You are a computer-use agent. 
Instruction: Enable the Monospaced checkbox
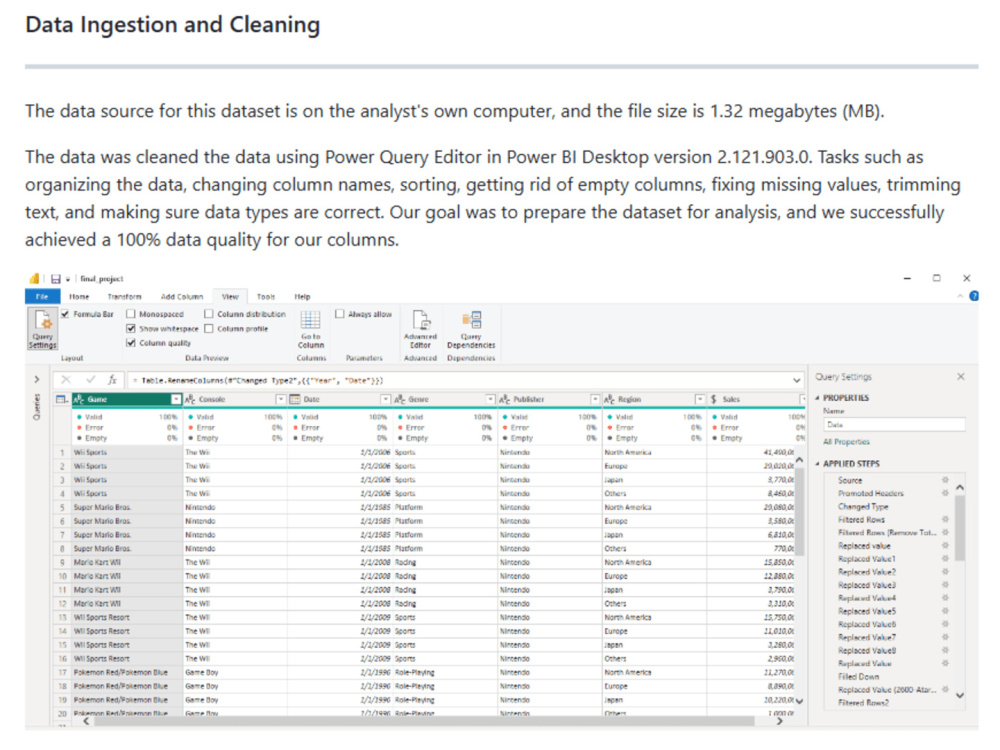click(x=131, y=314)
